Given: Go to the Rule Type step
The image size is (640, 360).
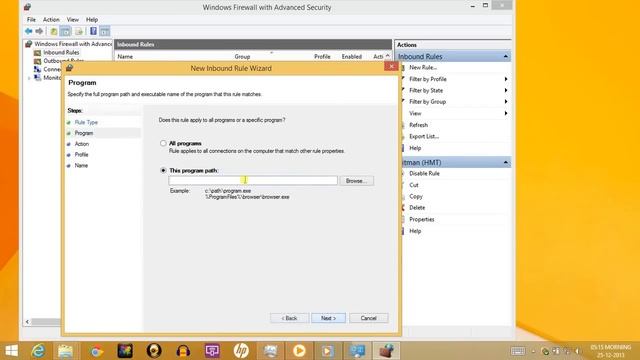Looking at the screenshot, I should 86,122.
